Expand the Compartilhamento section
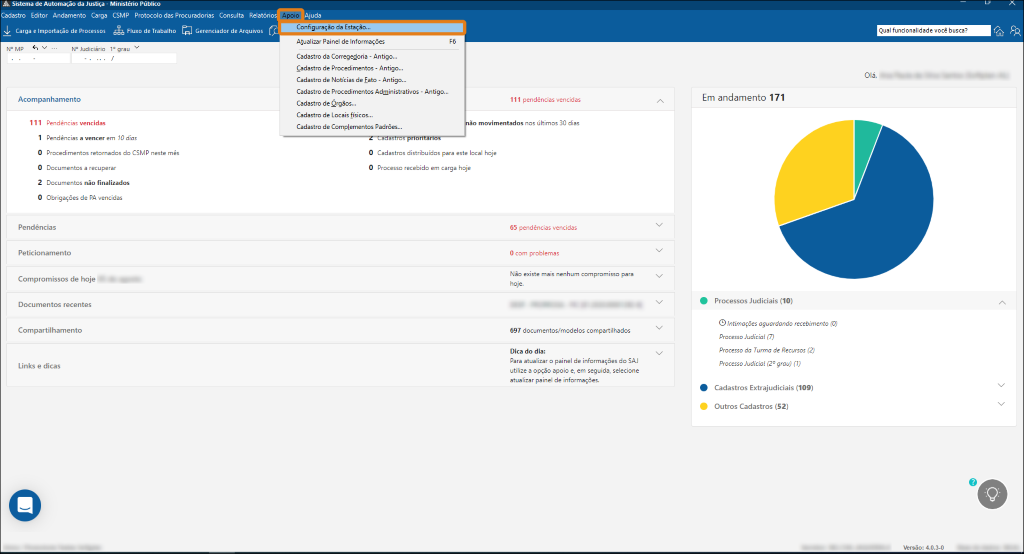Viewport: 1024px width, 554px height. pos(659,328)
